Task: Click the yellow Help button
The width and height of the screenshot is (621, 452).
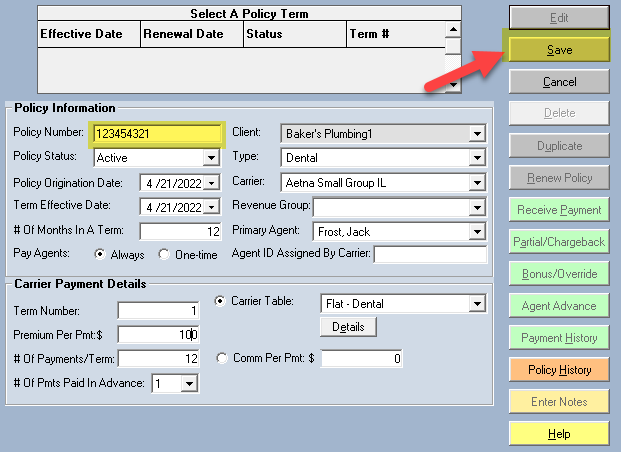Action: coord(559,434)
